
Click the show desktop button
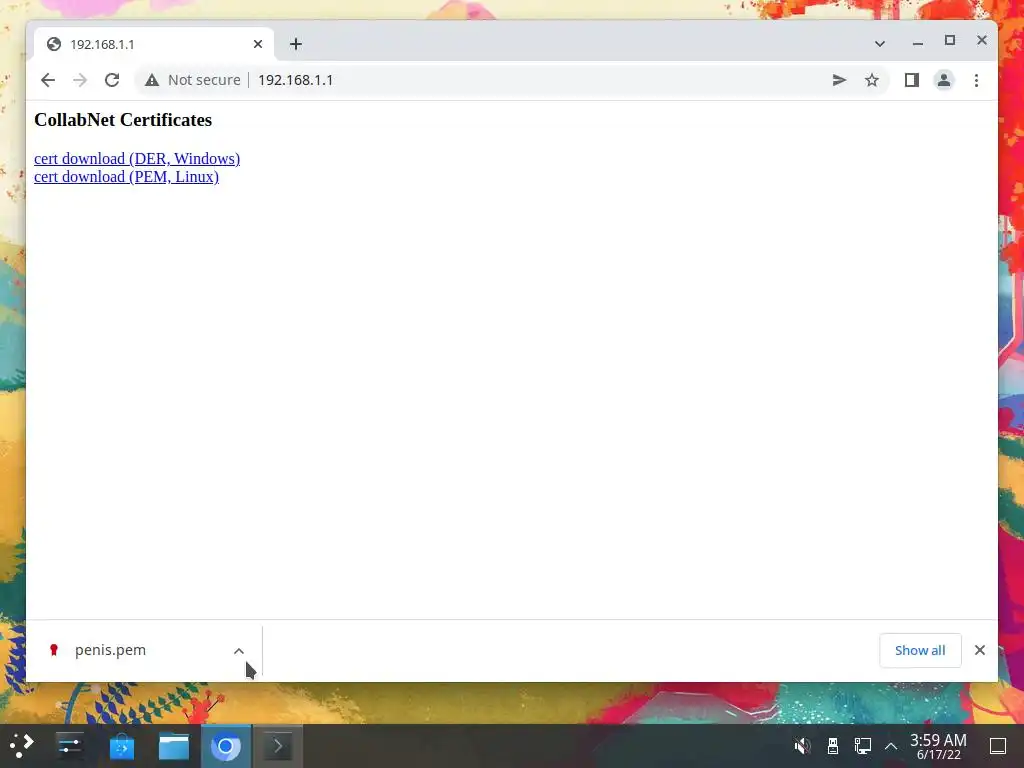click(x=998, y=746)
